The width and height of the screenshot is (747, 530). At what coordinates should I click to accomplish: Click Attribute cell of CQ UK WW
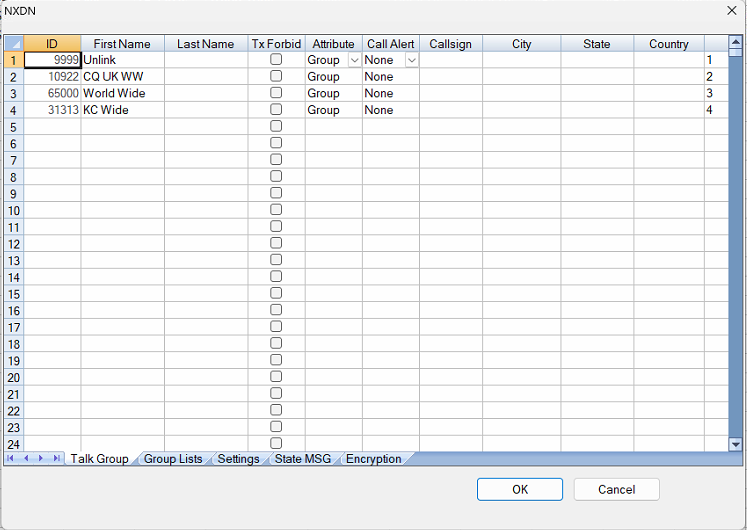333,77
